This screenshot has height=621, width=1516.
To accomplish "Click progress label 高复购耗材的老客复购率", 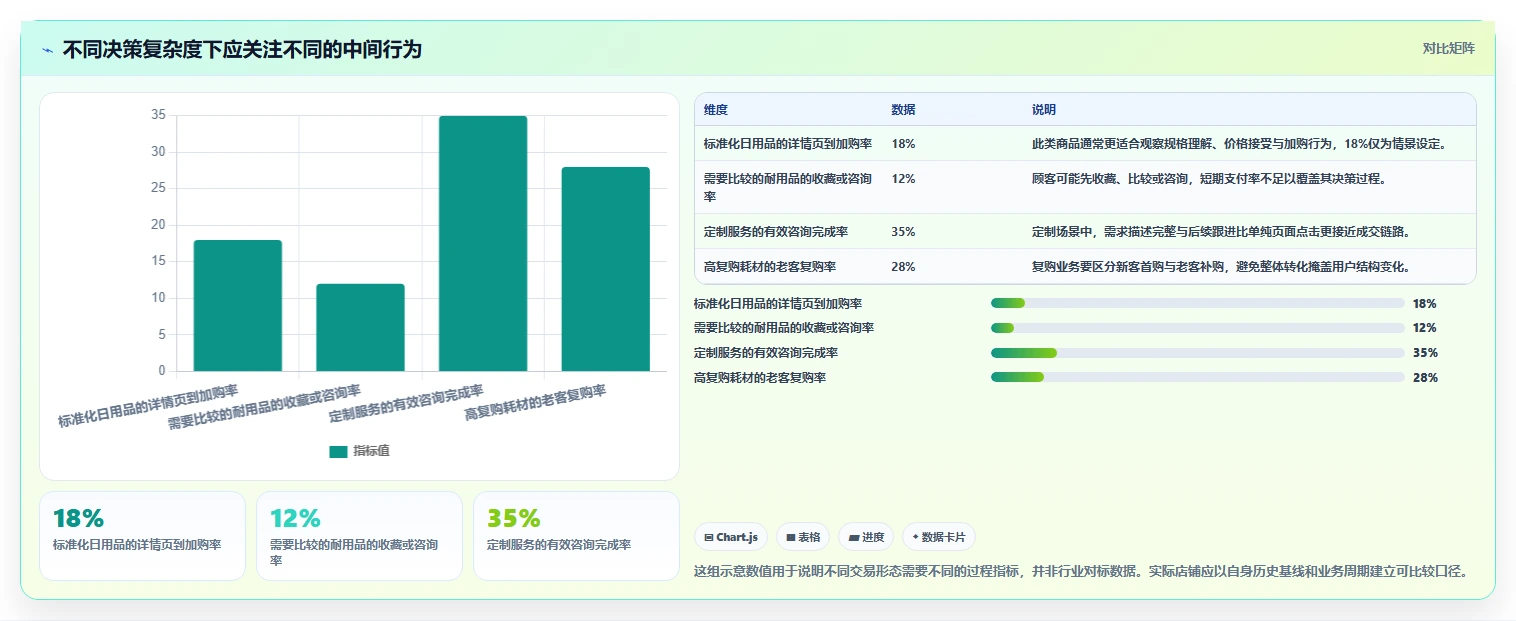I will tap(760, 377).
